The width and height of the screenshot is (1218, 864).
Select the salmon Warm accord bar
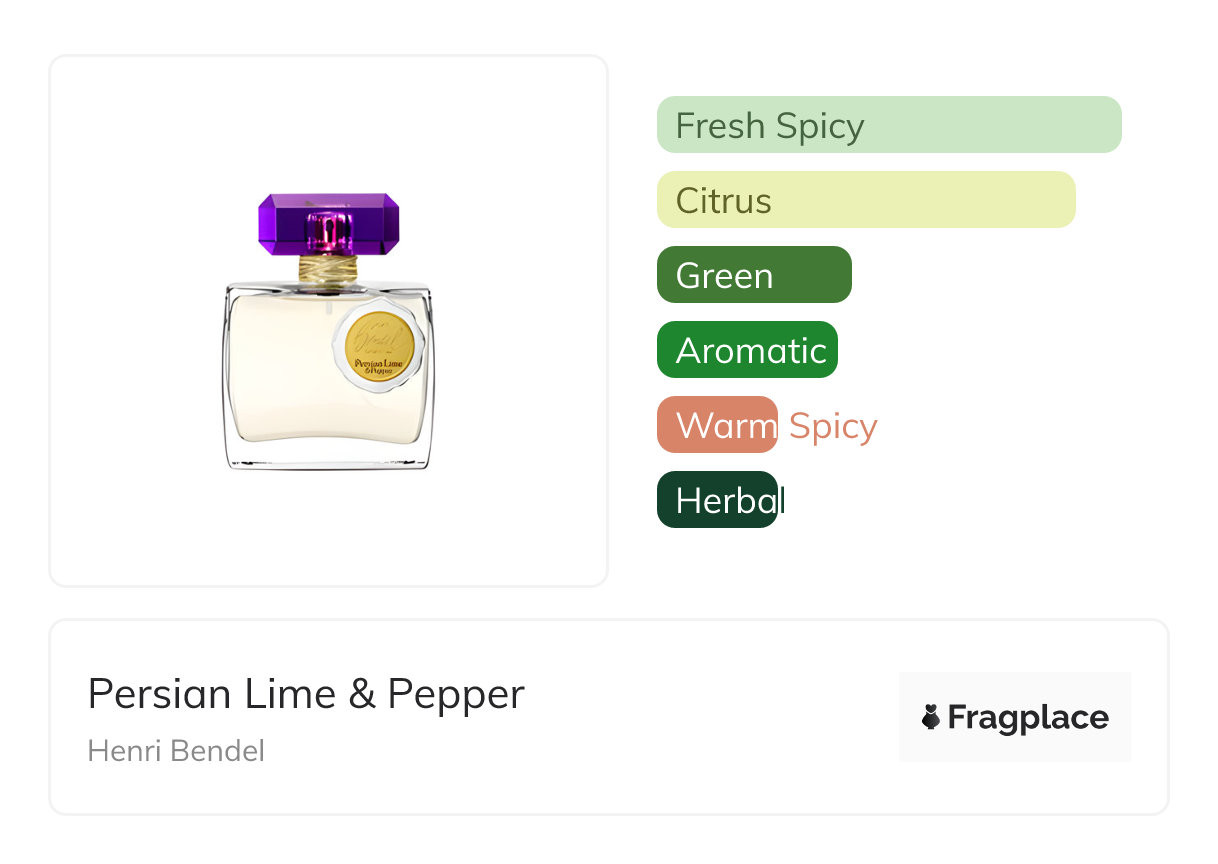tap(716, 425)
